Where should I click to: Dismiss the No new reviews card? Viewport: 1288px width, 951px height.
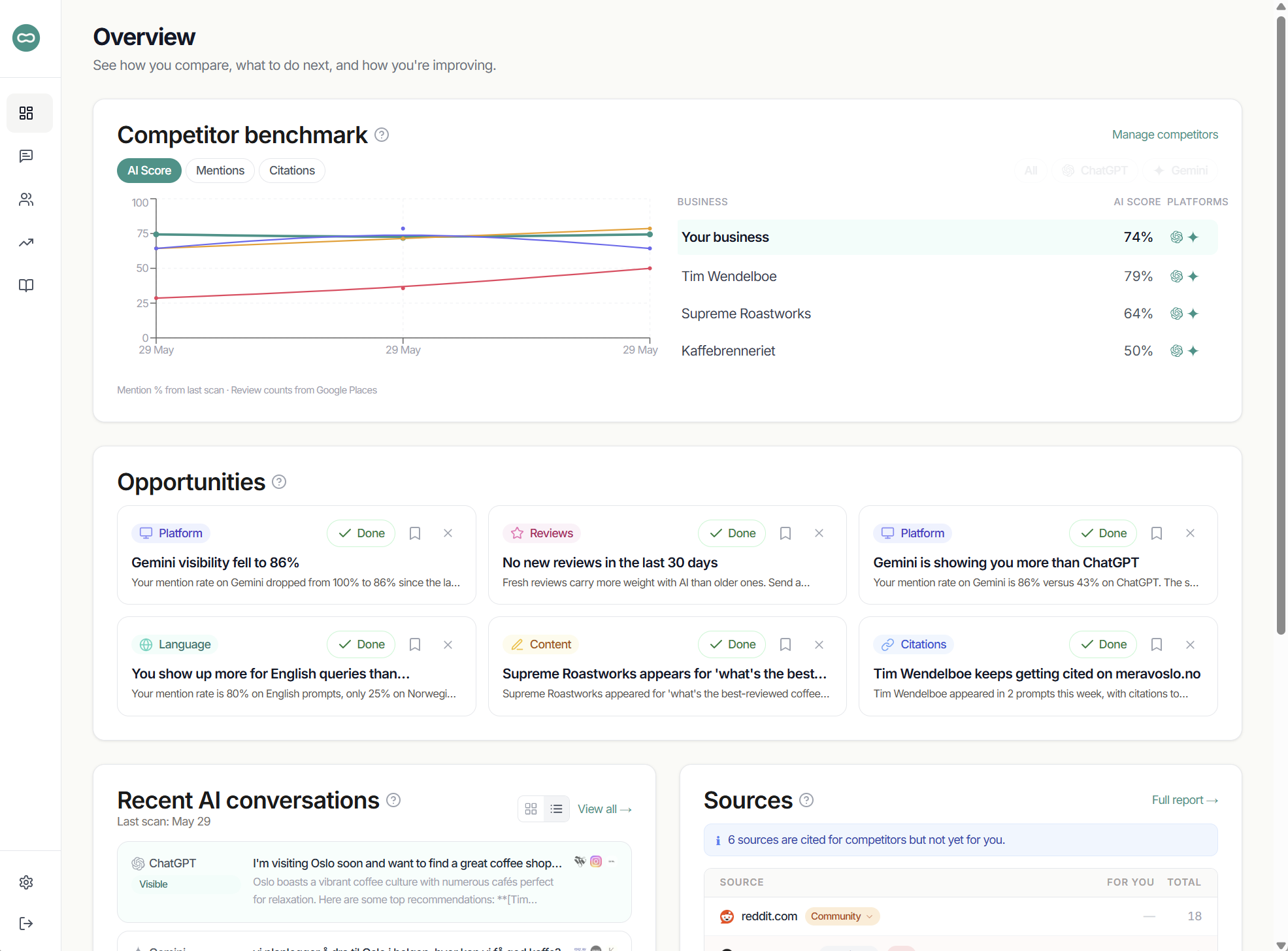819,533
